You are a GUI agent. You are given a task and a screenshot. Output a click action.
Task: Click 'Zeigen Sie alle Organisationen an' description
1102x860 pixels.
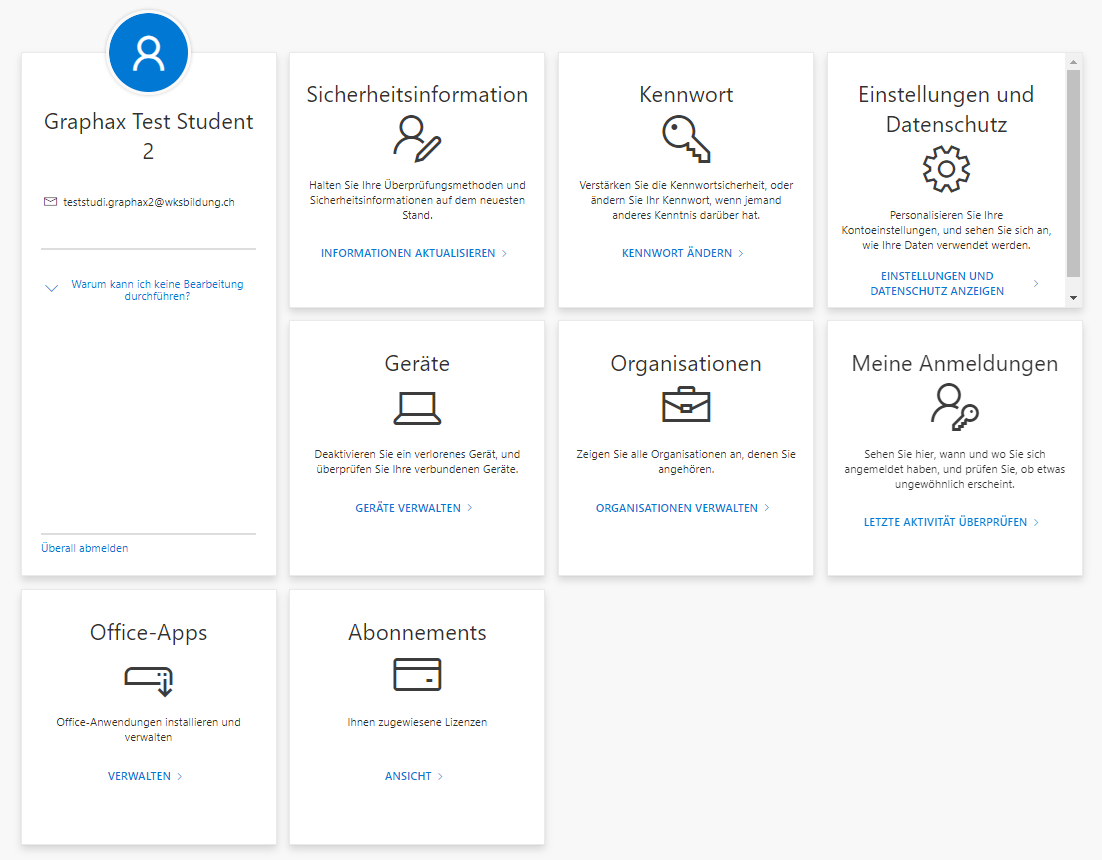pos(686,462)
